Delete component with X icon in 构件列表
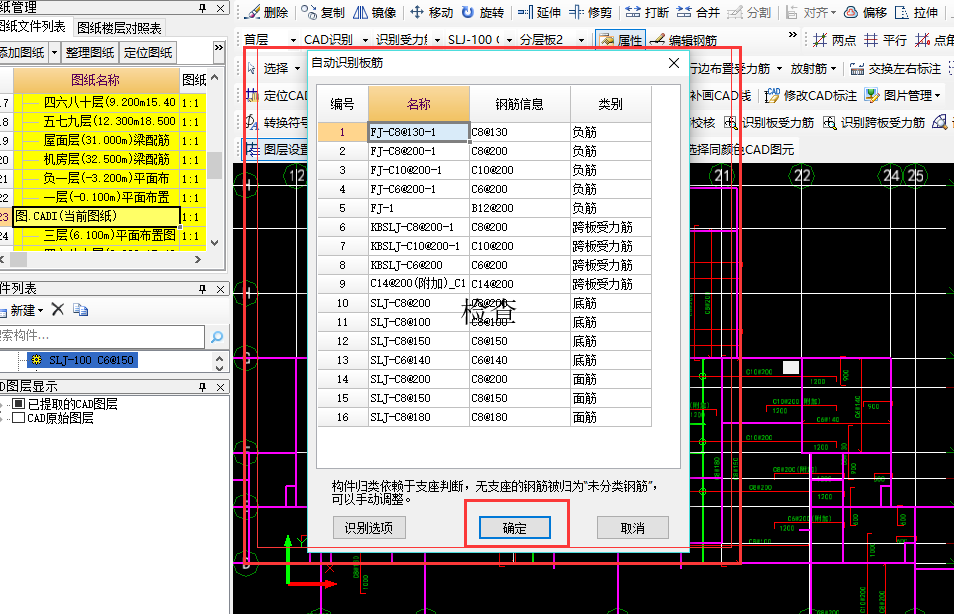The image size is (954, 614). 57,309
